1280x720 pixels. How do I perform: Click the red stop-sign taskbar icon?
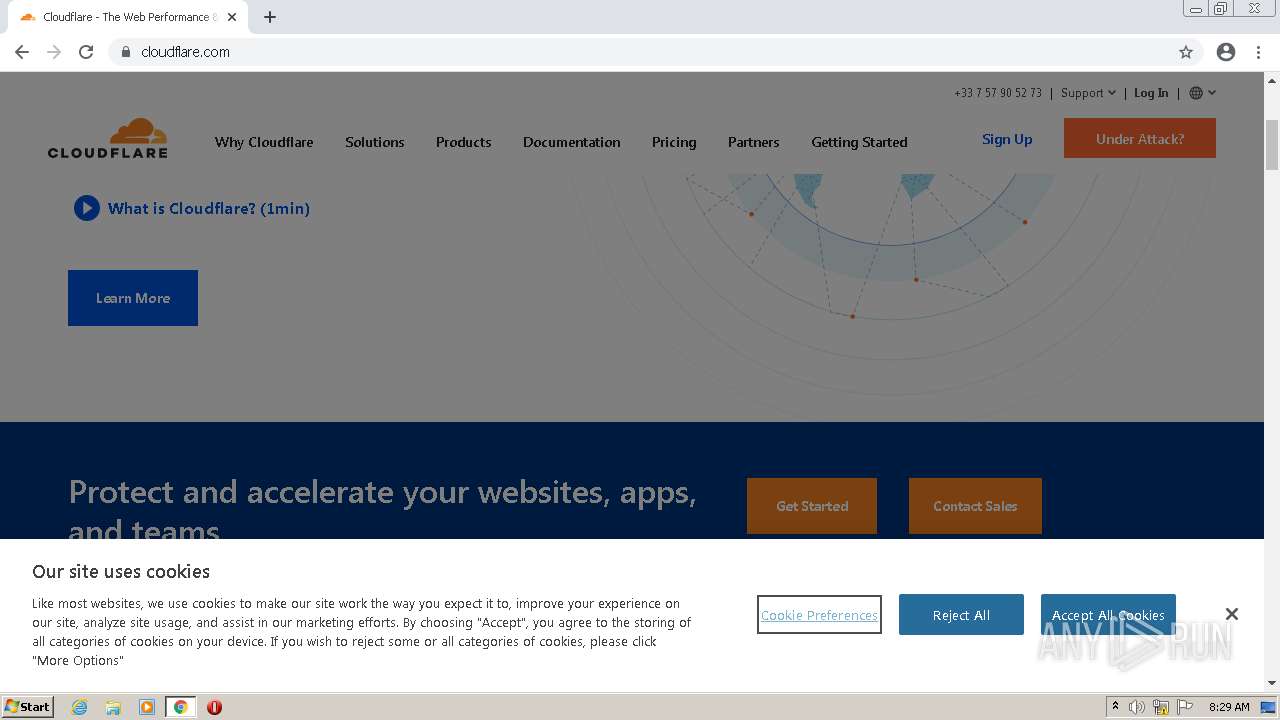(214, 707)
